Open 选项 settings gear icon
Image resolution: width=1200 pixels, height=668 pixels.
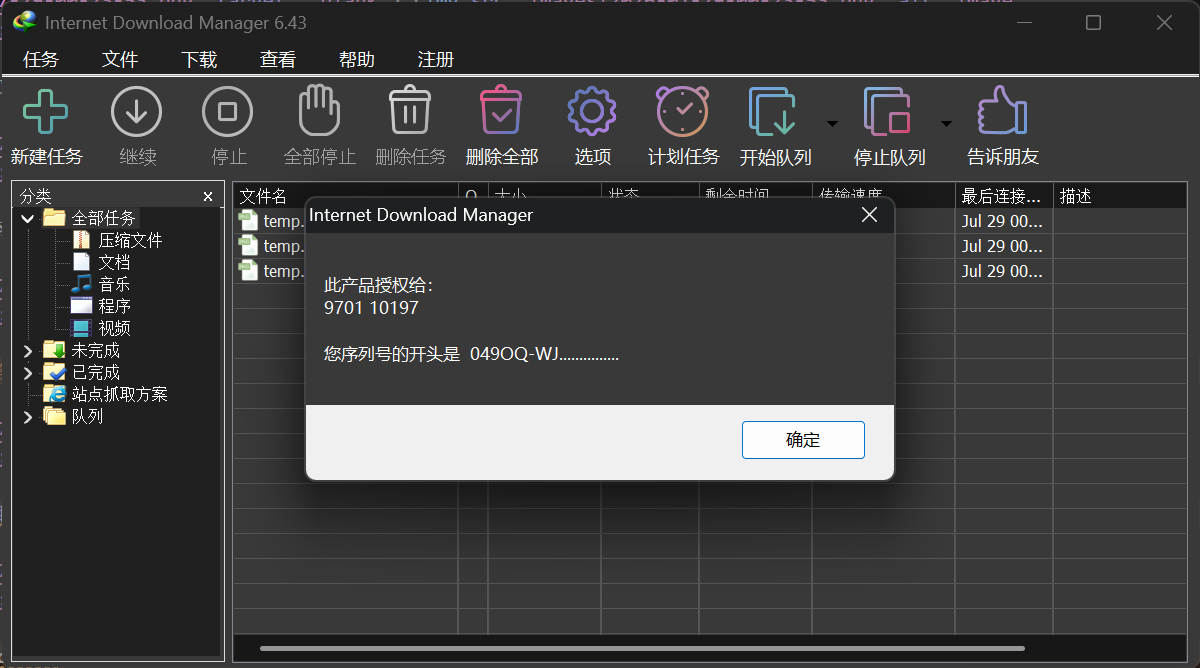[592, 111]
